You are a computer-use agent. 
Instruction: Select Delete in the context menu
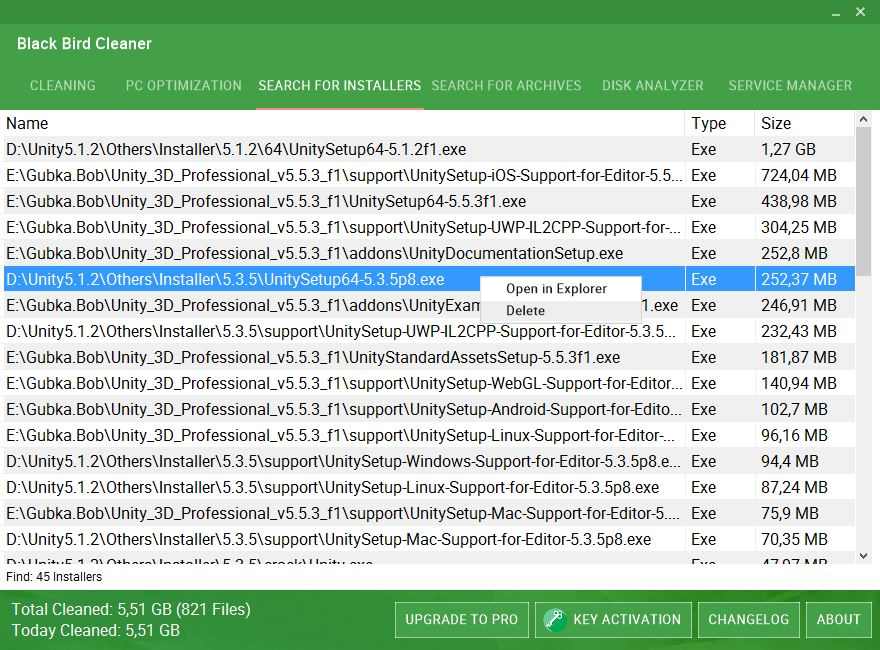point(526,311)
